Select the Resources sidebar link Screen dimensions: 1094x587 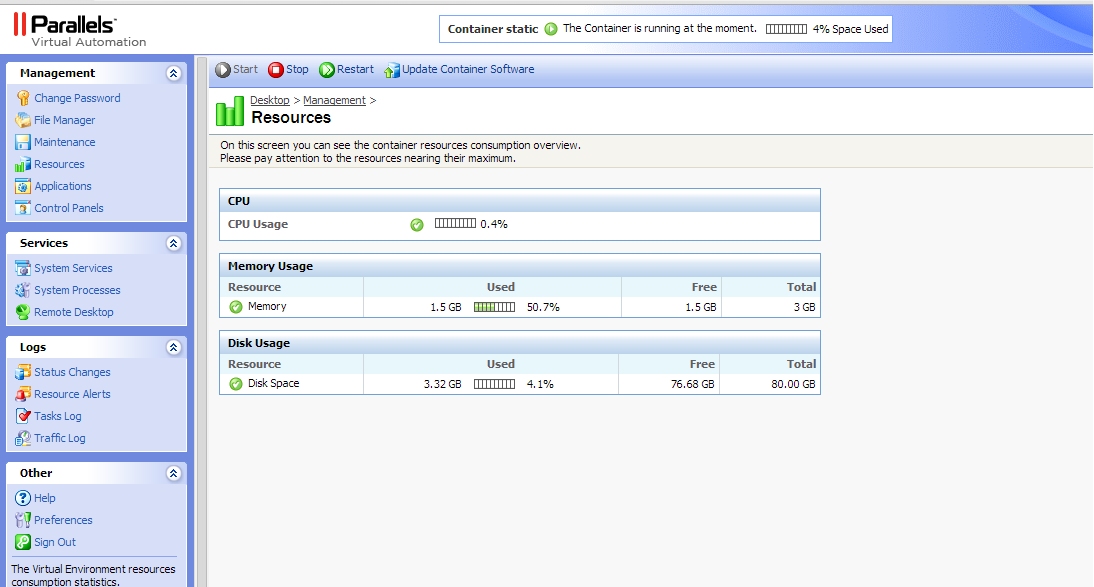pyautogui.click(x=59, y=164)
